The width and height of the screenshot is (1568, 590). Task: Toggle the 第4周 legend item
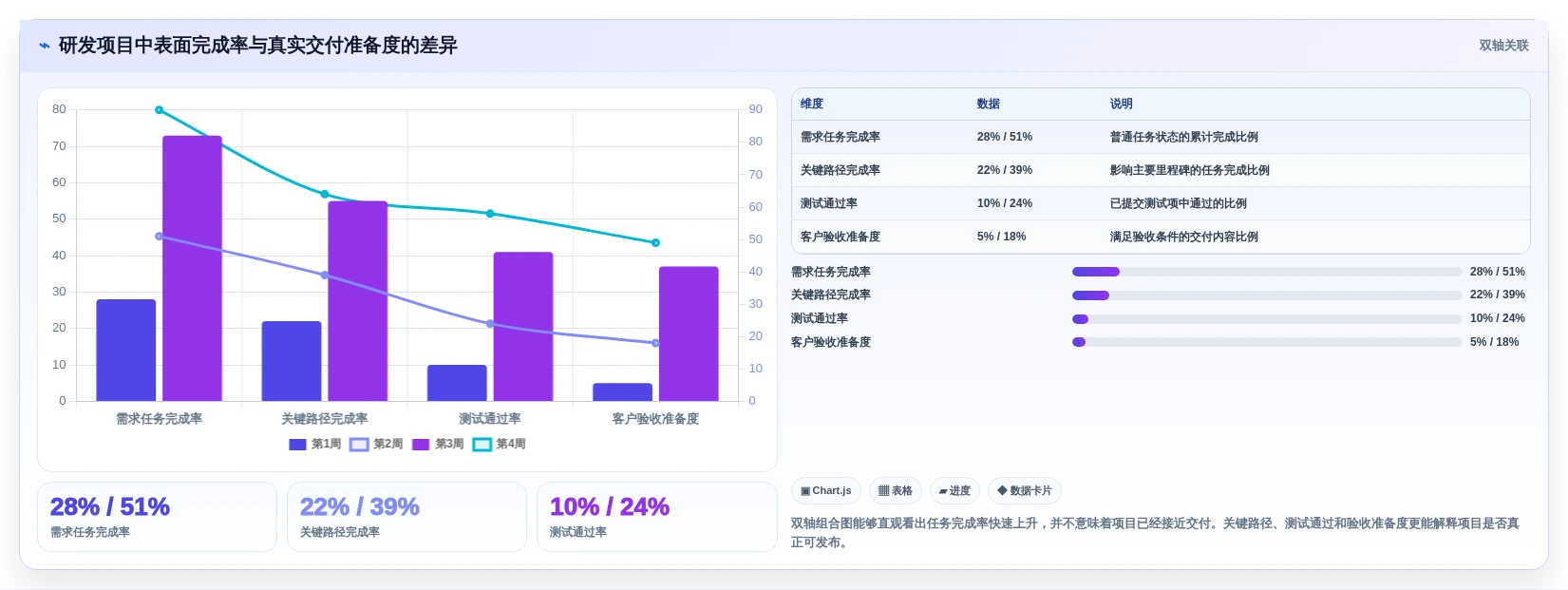click(500, 444)
